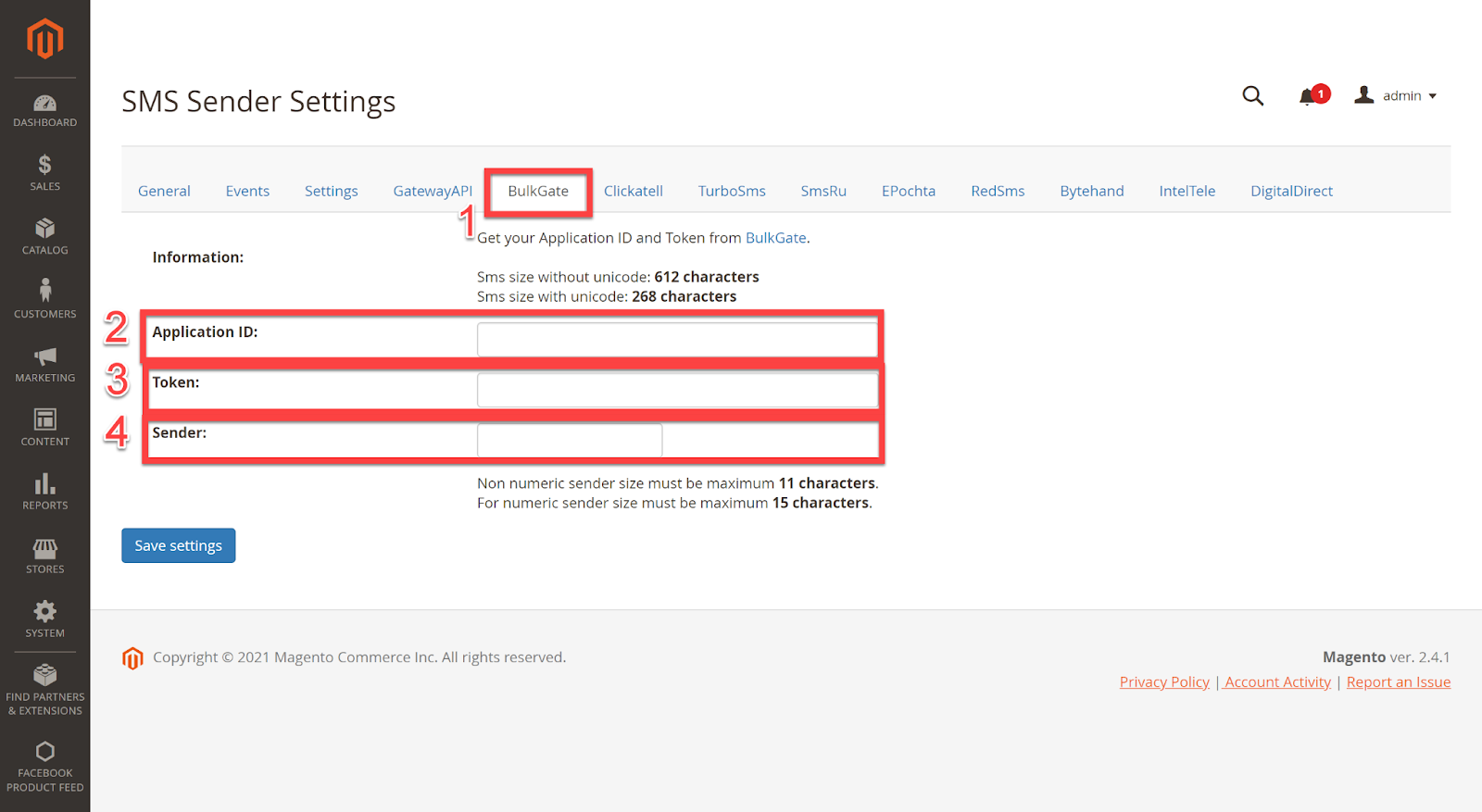The width and height of the screenshot is (1482, 812).
Task: Switch to the Settings tab
Action: click(331, 191)
